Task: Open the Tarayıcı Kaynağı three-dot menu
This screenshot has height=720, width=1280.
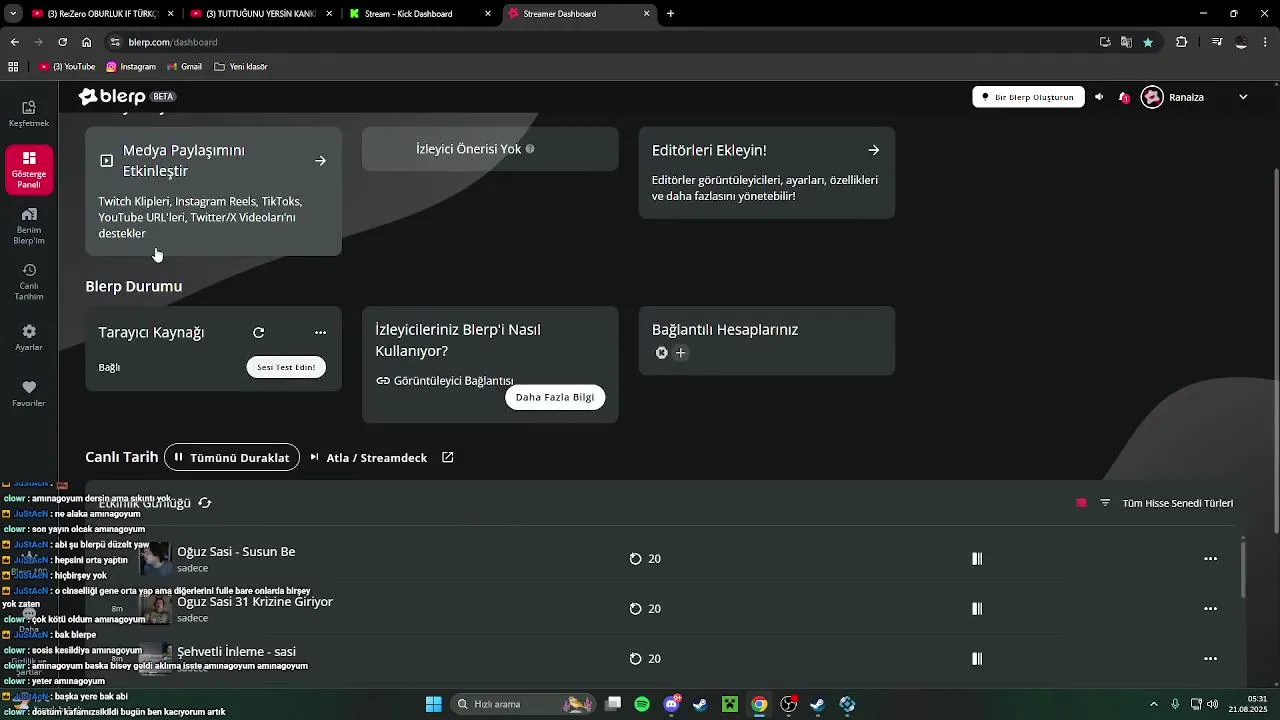Action: [320, 333]
